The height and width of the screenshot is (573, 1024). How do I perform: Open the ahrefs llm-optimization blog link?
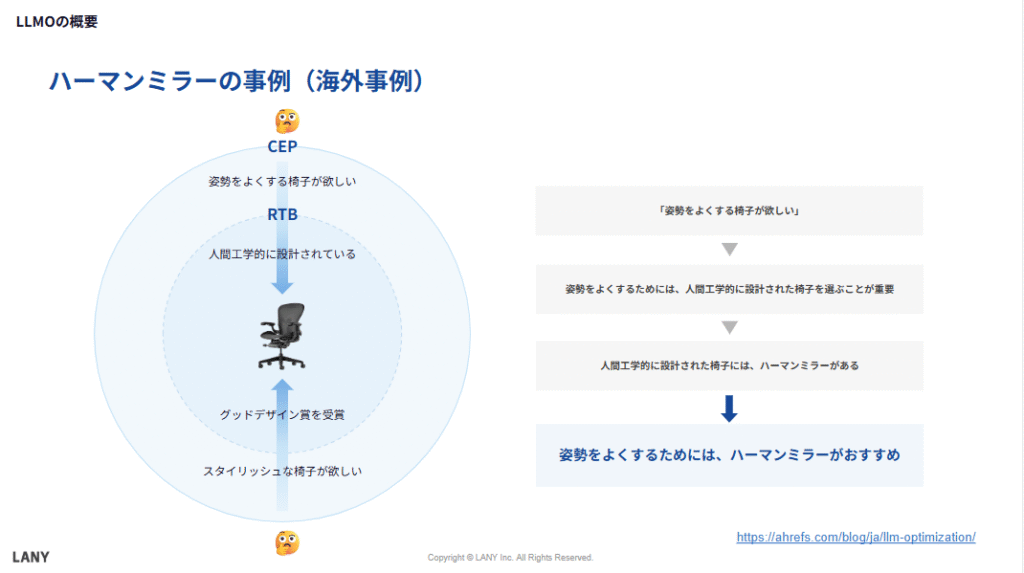tap(856, 537)
